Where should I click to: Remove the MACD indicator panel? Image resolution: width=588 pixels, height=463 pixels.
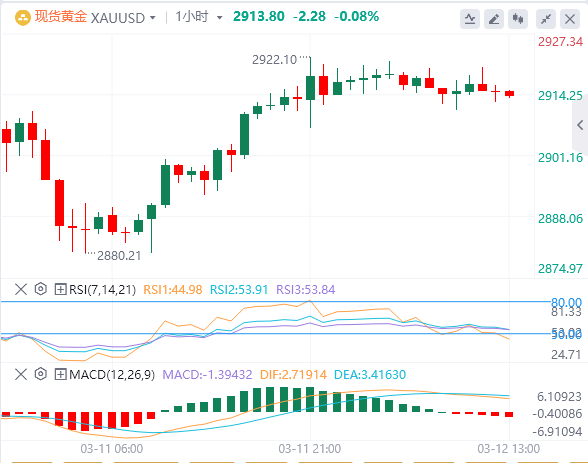tap(21, 374)
